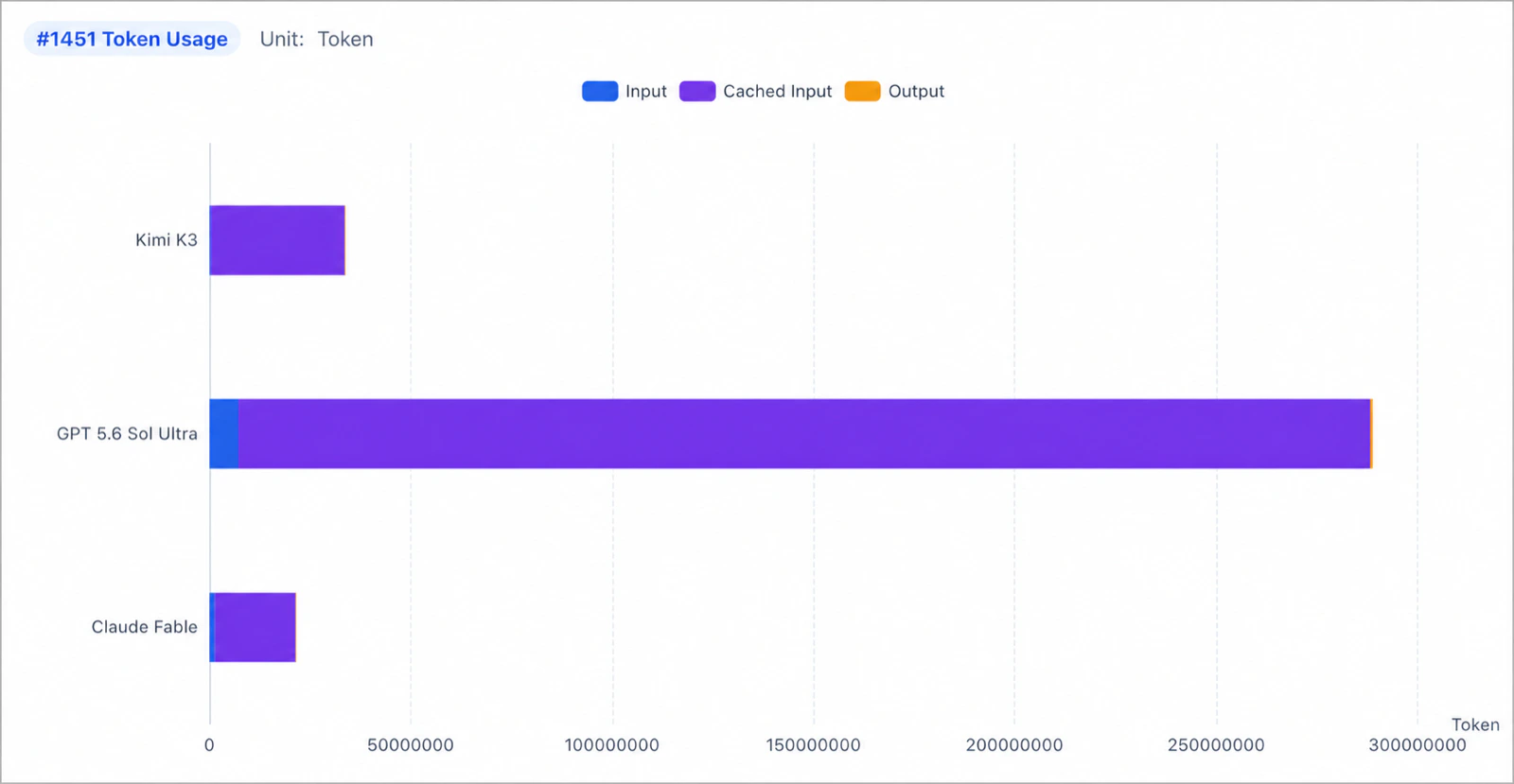Click the GPT 5.6 Sol Ultra cached input bar
The width and height of the screenshot is (1514, 784).
click(804, 433)
